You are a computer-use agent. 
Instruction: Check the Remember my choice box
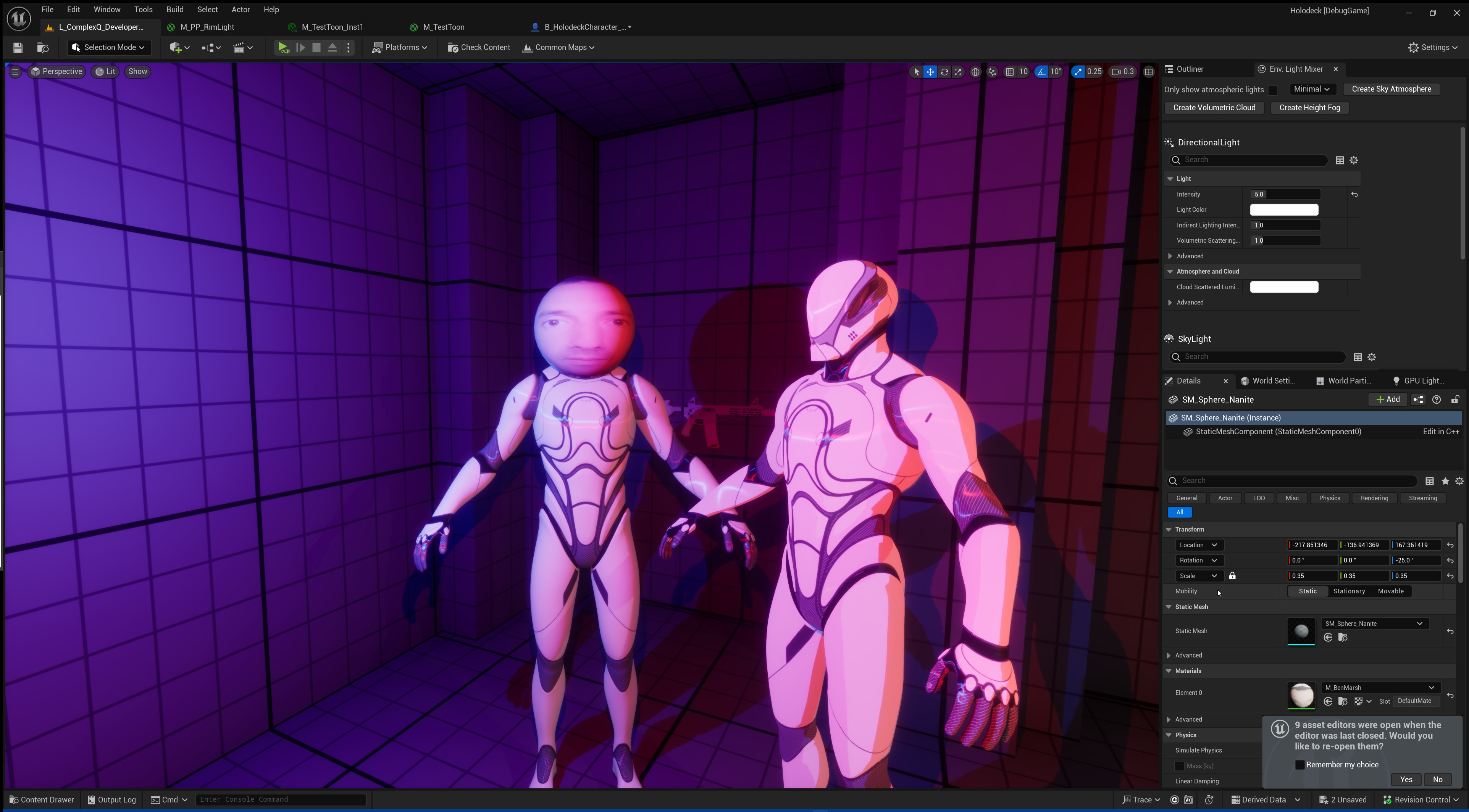[x=1299, y=765]
